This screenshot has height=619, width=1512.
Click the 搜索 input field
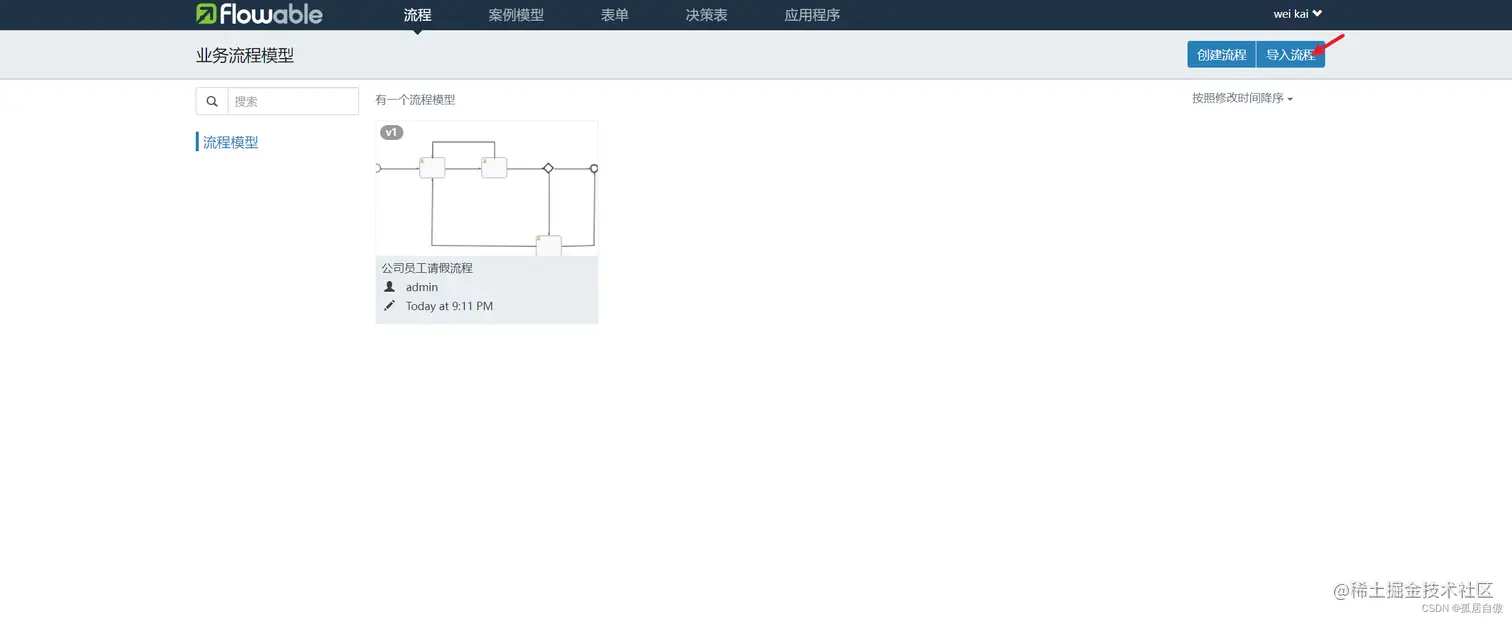293,101
